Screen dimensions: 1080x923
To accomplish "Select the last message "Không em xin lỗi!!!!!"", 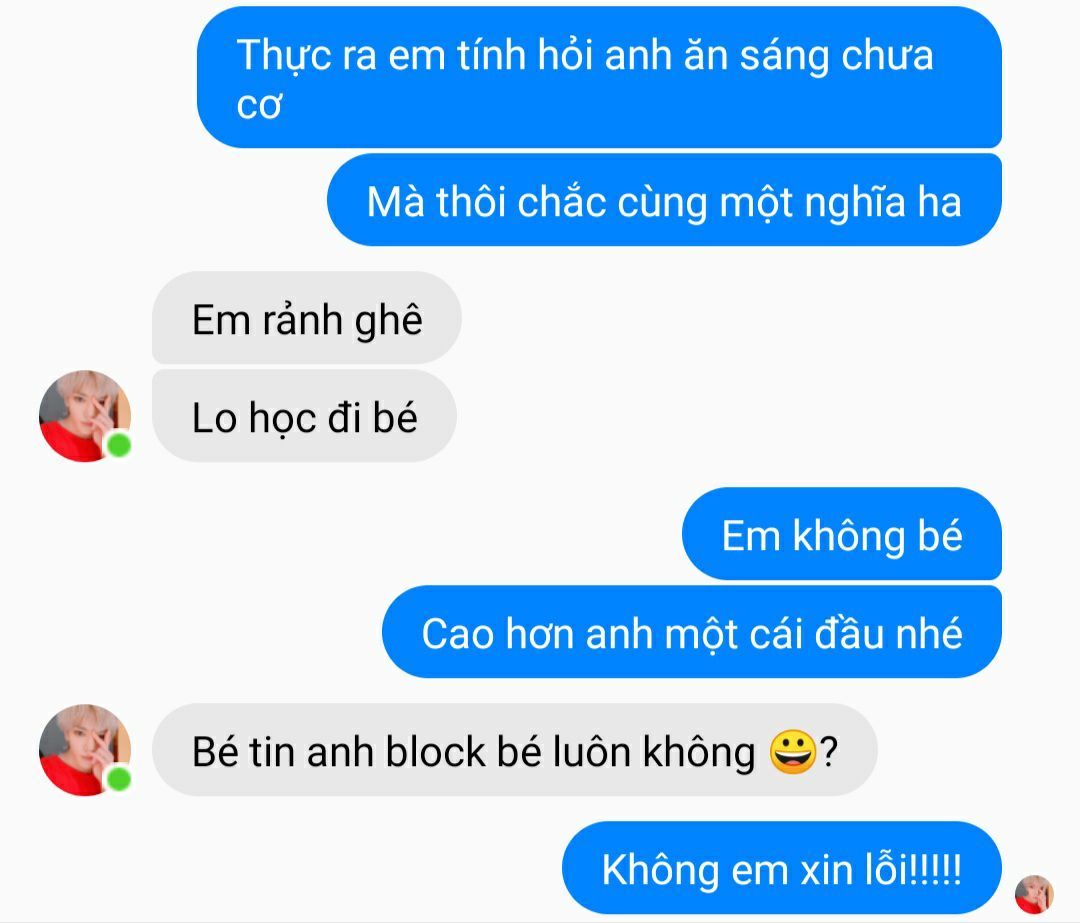I will [x=782, y=868].
